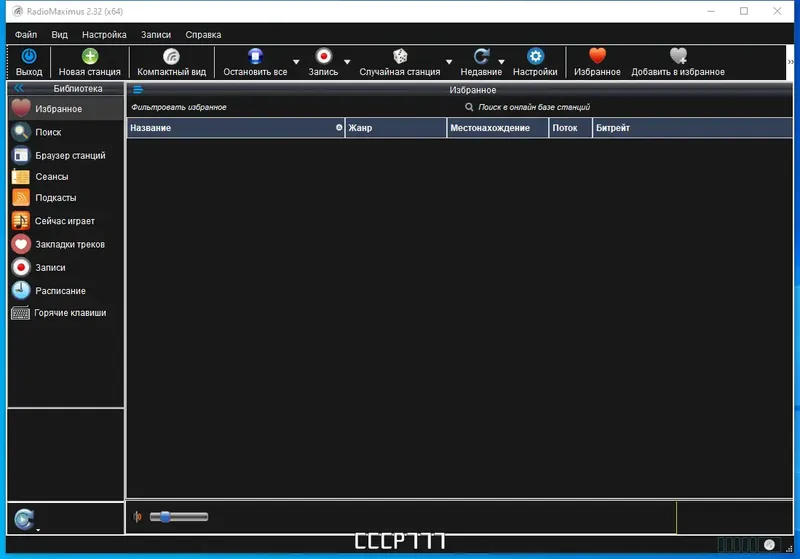Select Избранное in the library sidebar
The width and height of the screenshot is (800, 559).
click(x=66, y=109)
